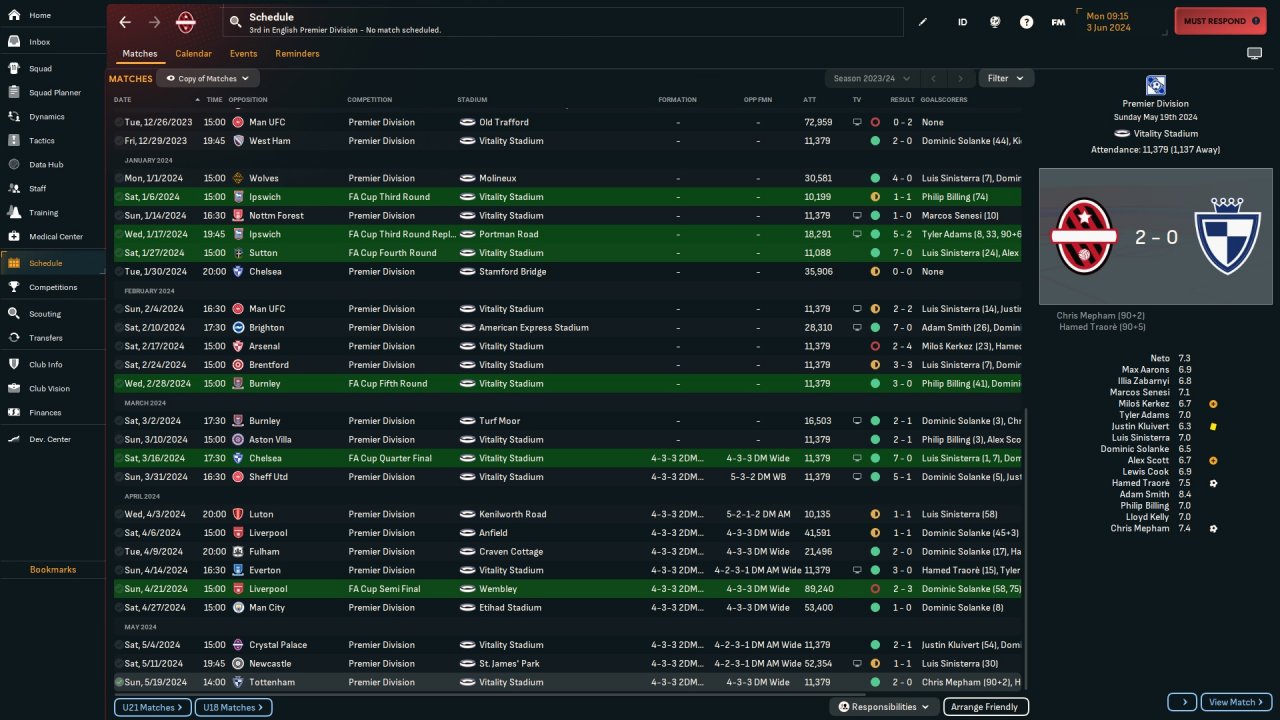The image size is (1280, 720).
Task: Open the FM menu icon
Action: [1058, 22]
